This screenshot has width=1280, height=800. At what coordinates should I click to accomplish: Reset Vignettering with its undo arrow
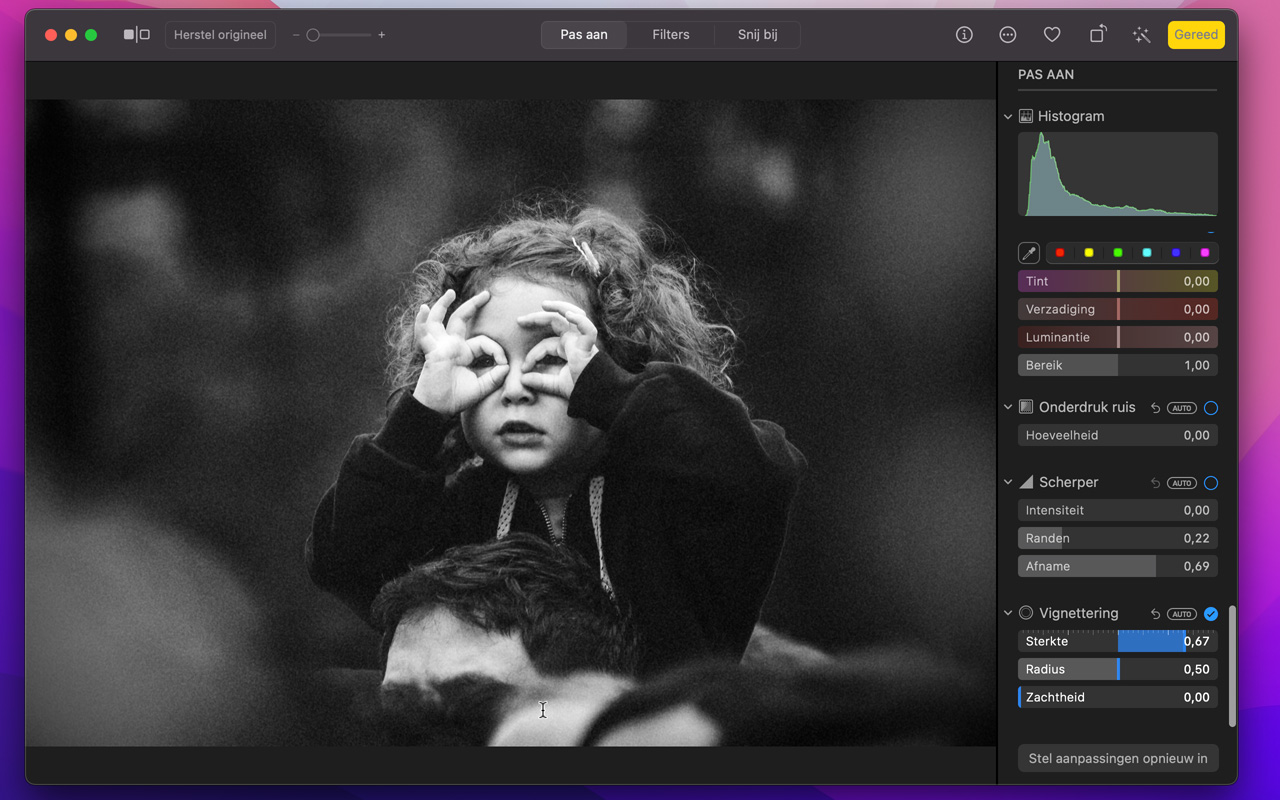pyautogui.click(x=1155, y=614)
